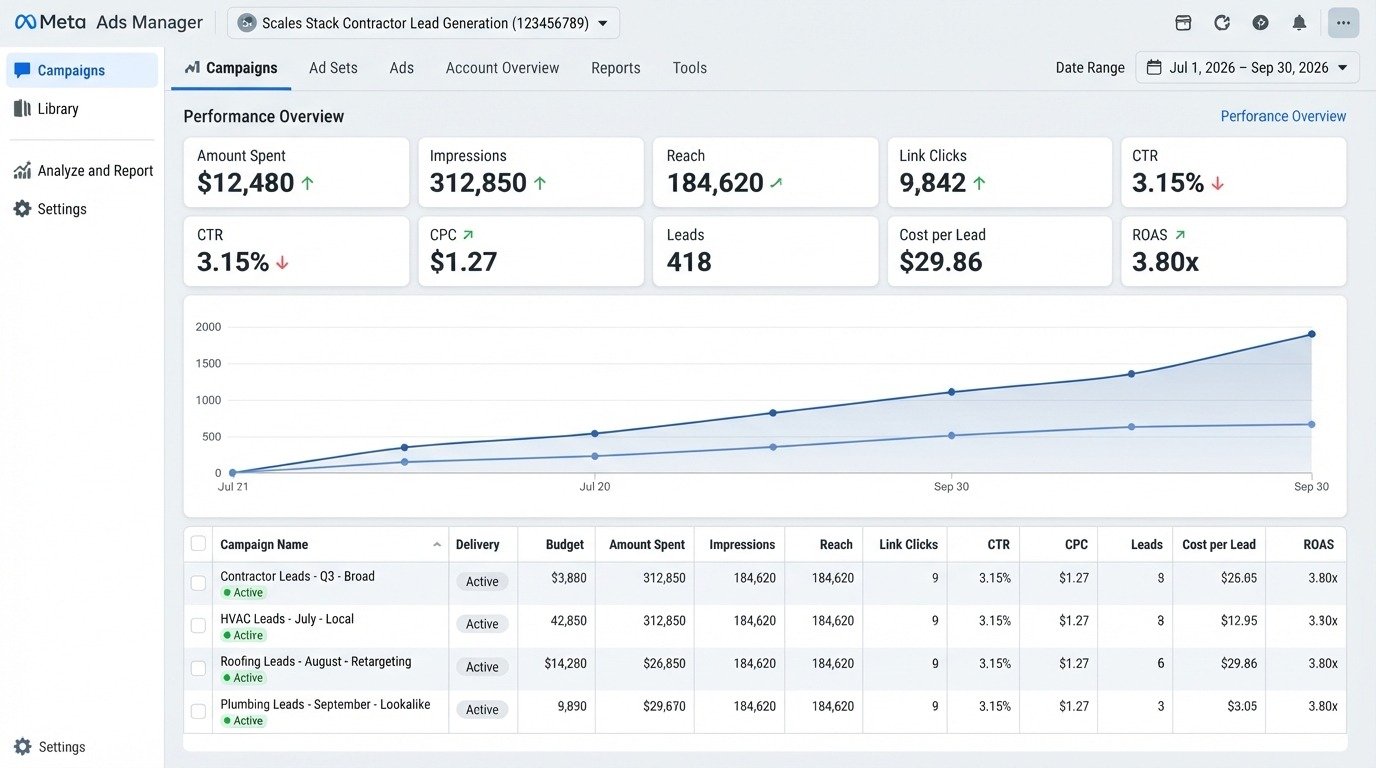Click the refresh icon in the top bar
1376x768 pixels.
click(1221, 23)
